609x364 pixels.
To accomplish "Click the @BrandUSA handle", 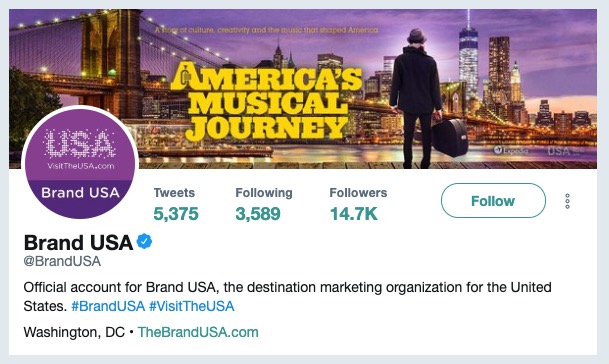I will (62, 261).
